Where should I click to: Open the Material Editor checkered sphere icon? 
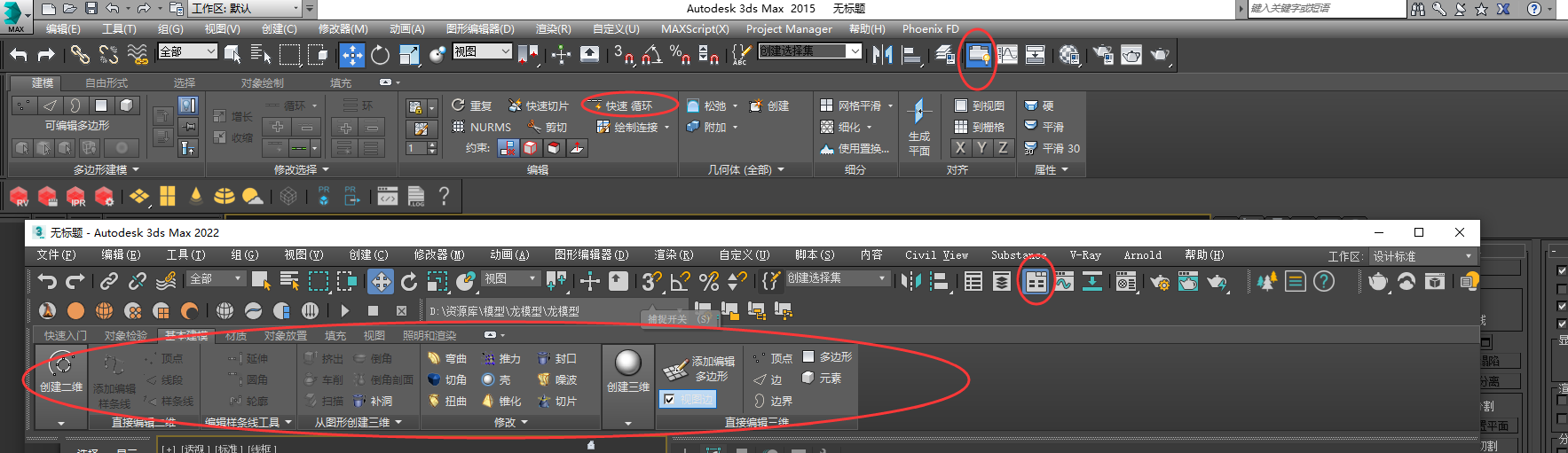click(1069, 55)
